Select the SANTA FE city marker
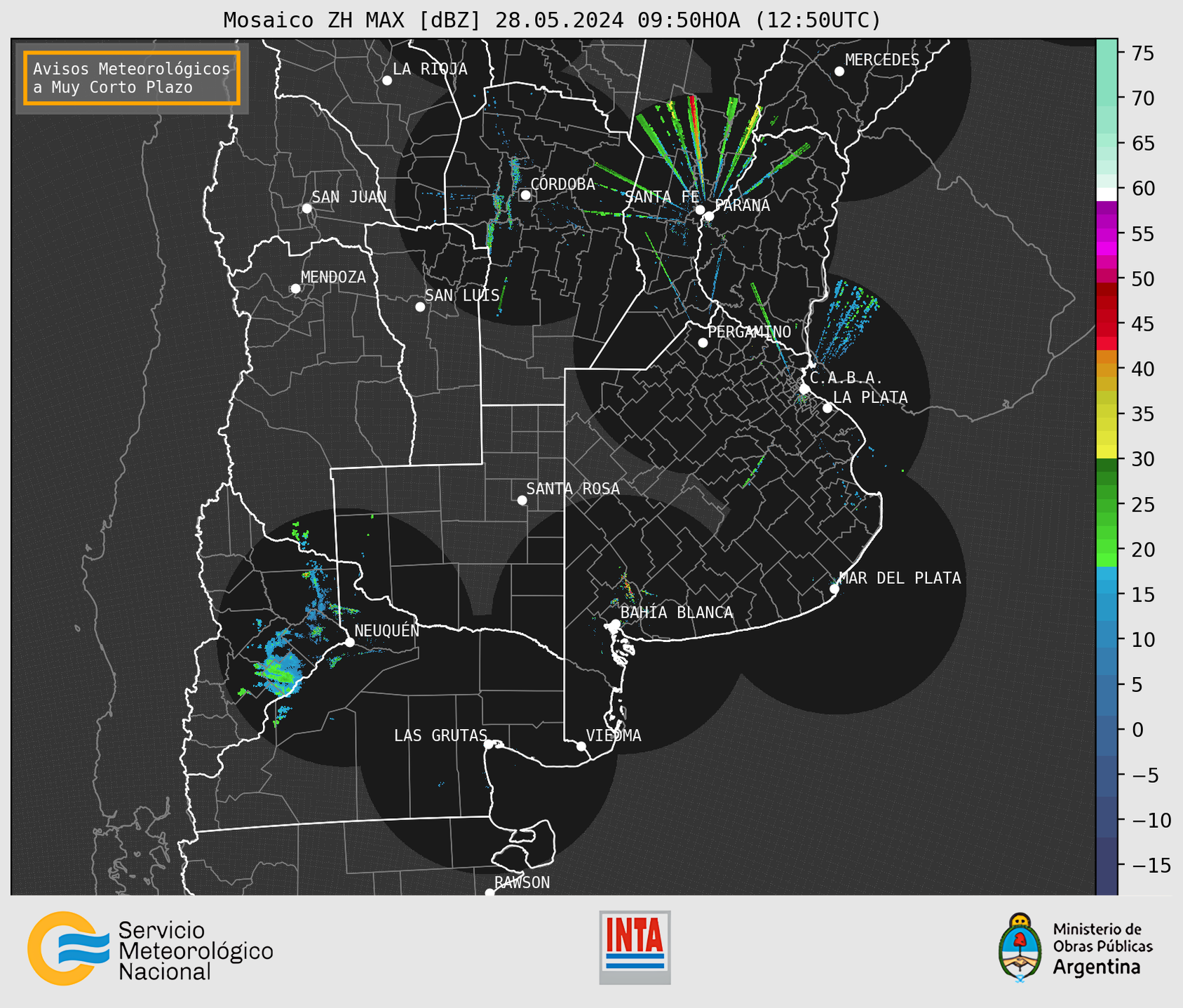 (700, 210)
